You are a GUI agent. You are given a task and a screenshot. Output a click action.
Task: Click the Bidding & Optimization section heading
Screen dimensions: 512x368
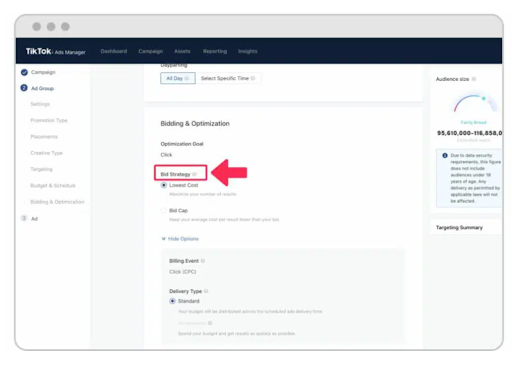195,124
